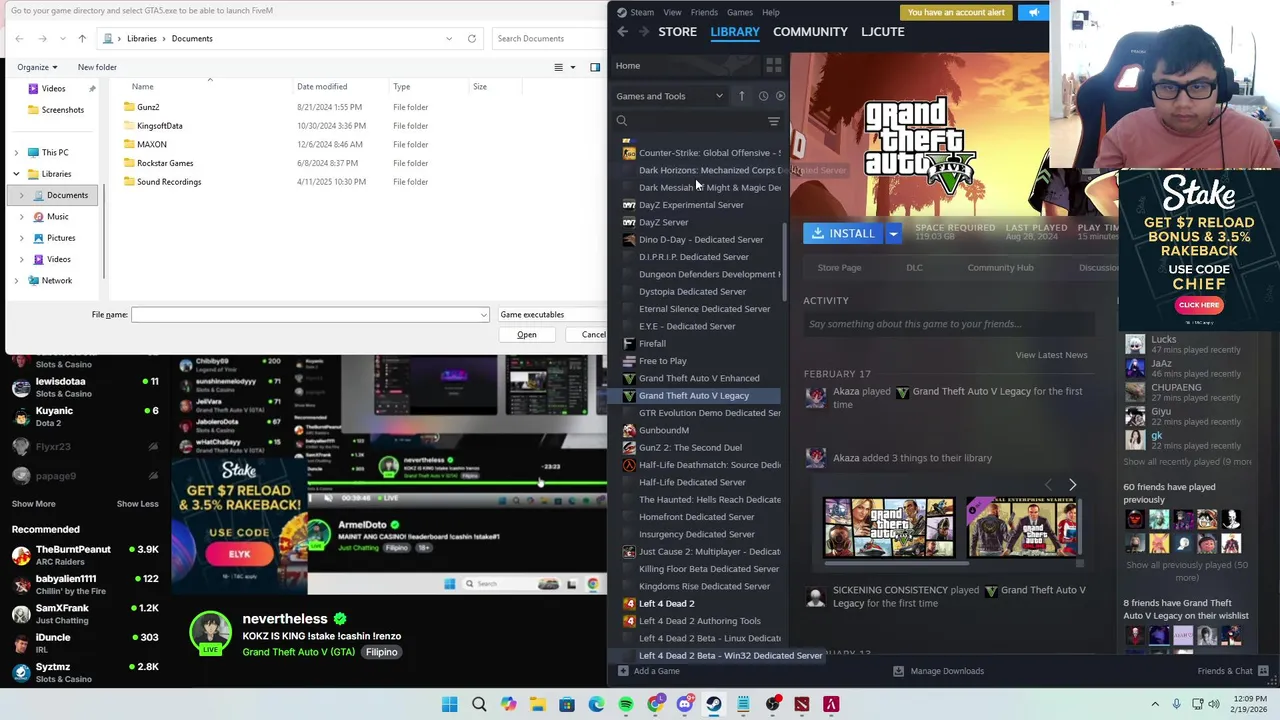Click the library sort ascending arrow icon
Image resolution: width=1280 pixels, height=720 pixels.
click(x=741, y=96)
